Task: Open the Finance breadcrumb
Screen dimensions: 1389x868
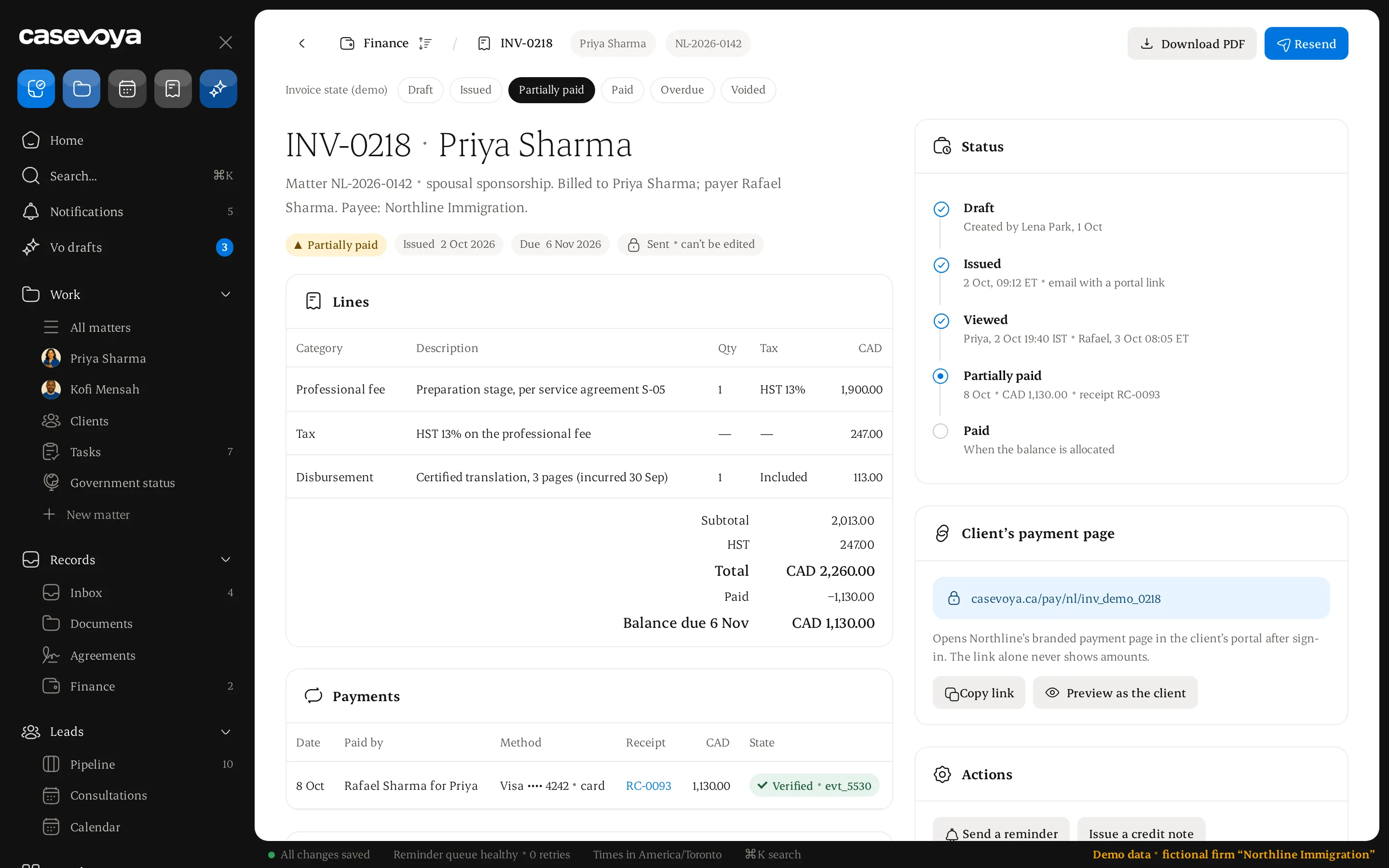Action: (374, 43)
